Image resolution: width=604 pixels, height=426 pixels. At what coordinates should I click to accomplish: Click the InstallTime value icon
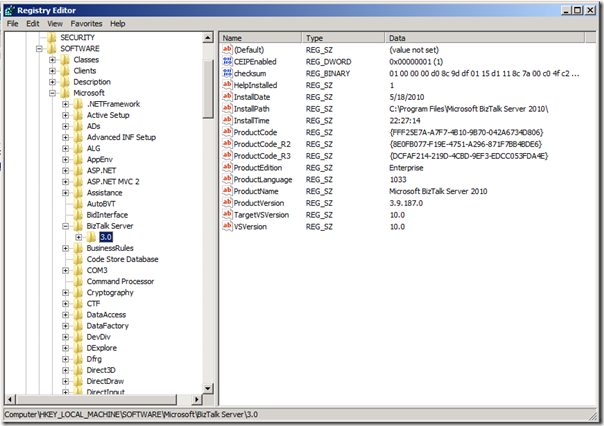click(x=227, y=120)
